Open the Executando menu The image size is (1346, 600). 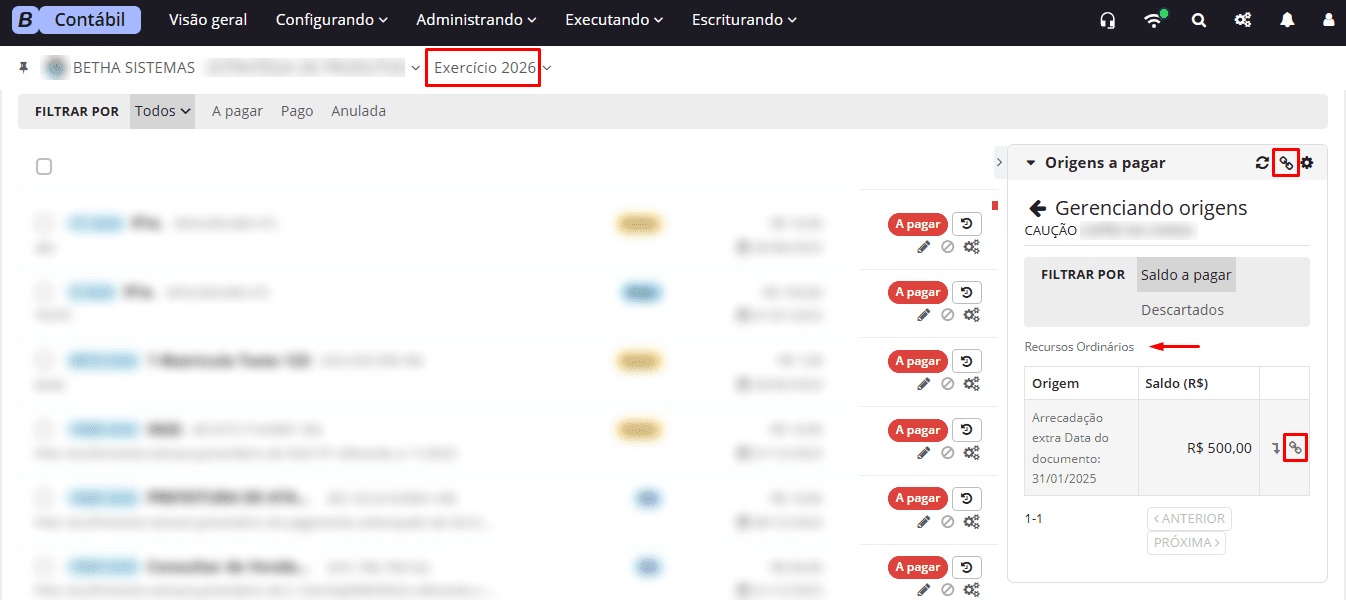613,19
